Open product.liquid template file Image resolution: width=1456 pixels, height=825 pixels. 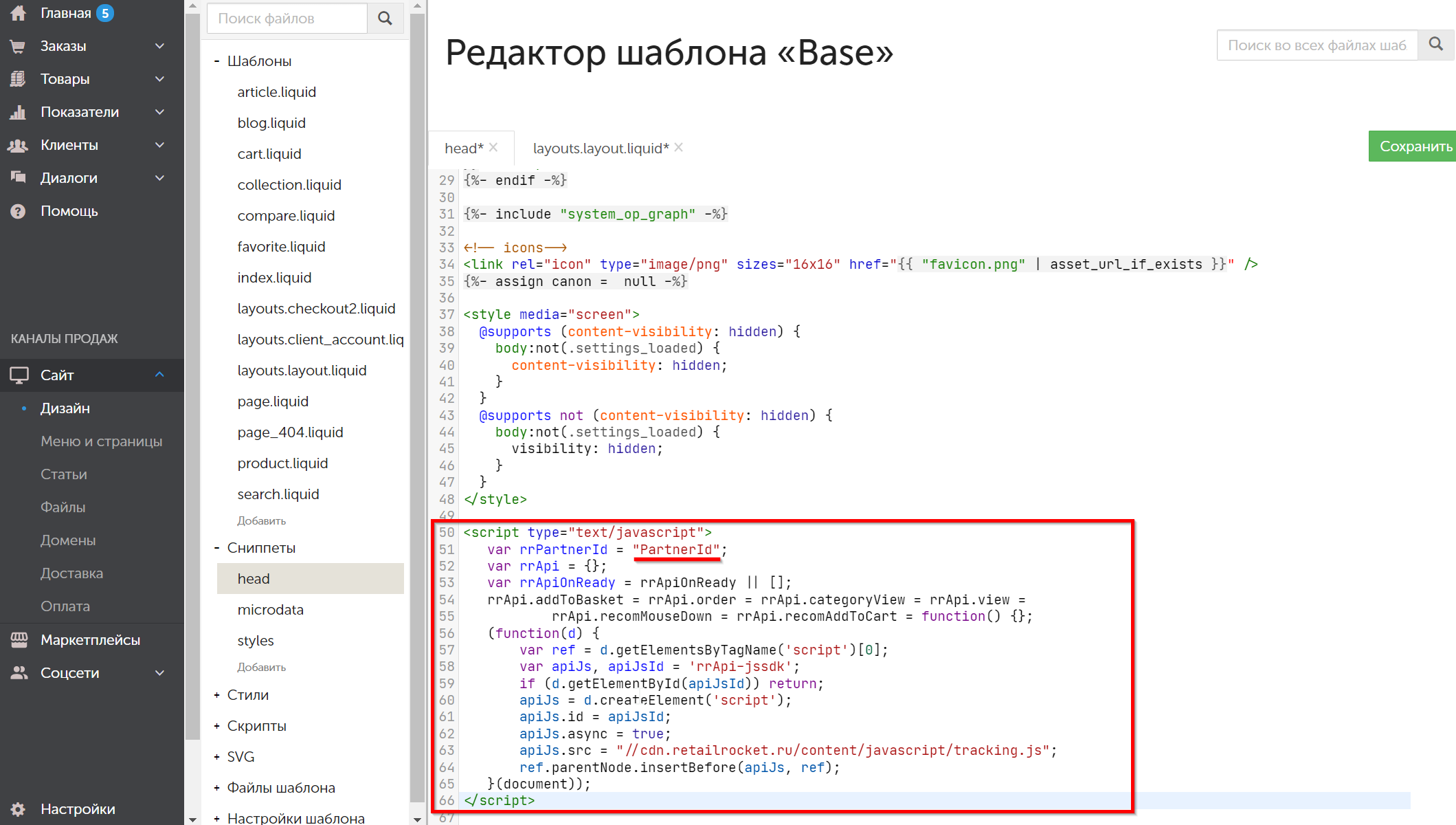[282, 463]
